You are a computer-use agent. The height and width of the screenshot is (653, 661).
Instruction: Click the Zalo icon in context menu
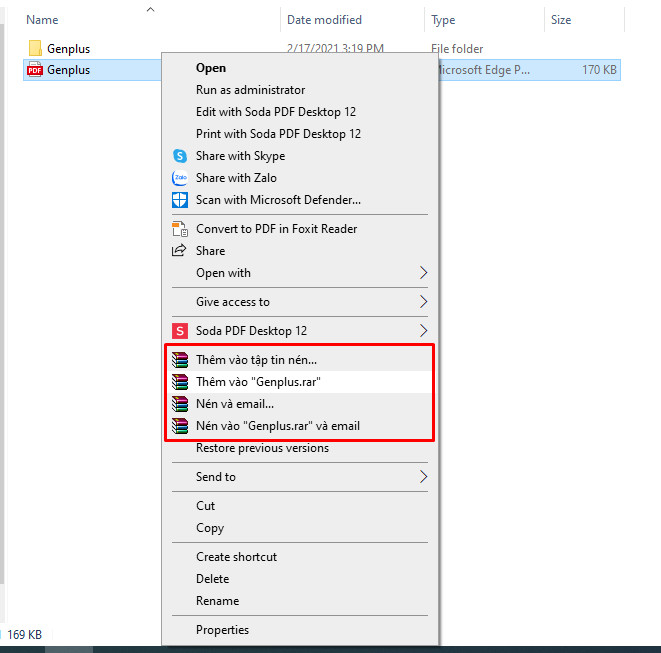point(180,178)
